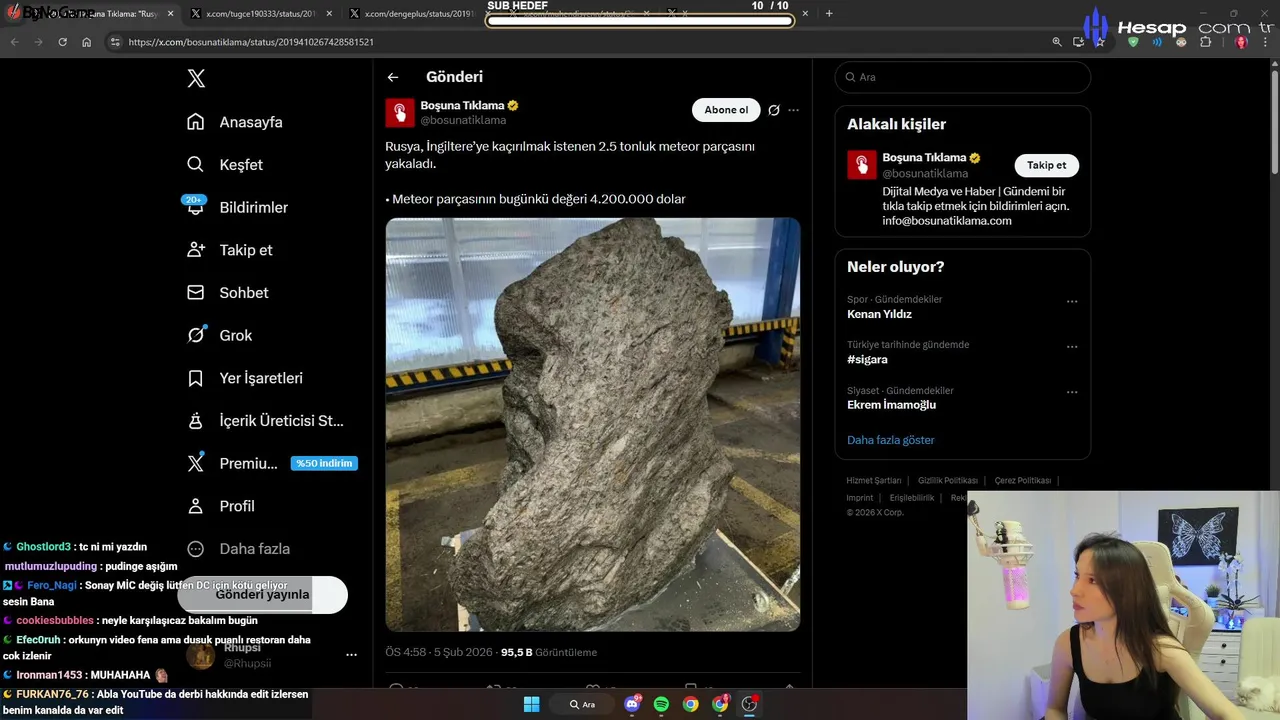
Task: Open Premium sidebar item
Action: 272,463
